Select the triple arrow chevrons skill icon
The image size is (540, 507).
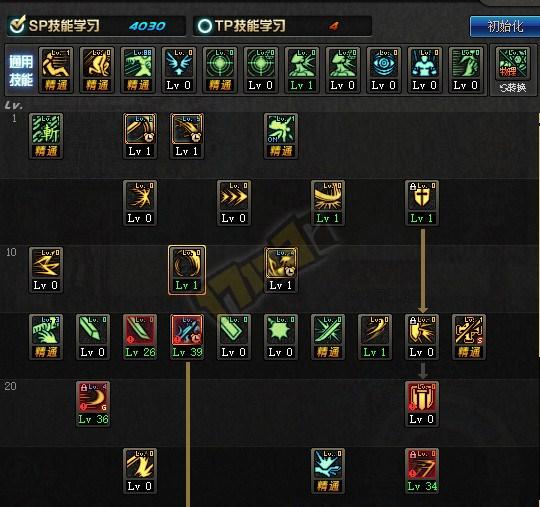pos(234,203)
